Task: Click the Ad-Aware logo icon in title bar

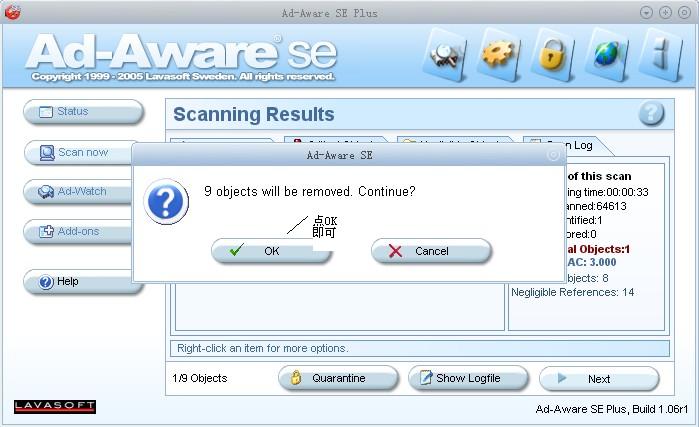Action: pos(12,12)
